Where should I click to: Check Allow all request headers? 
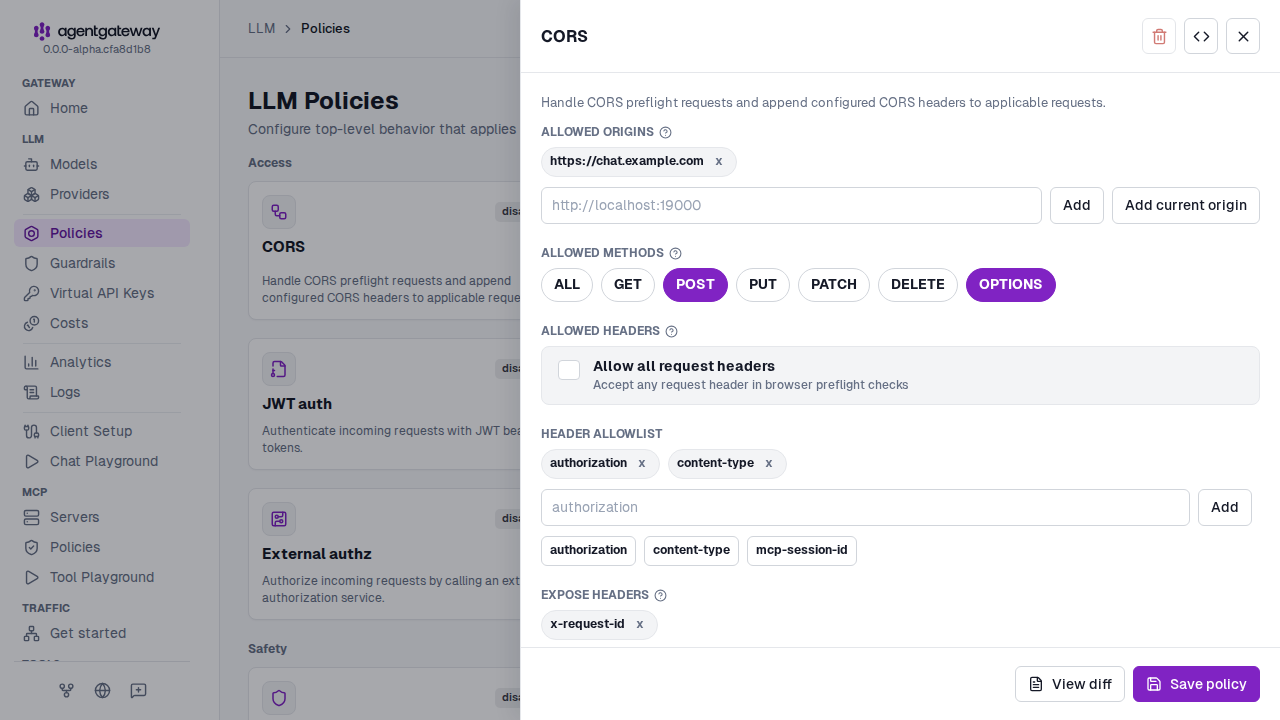click(x=569, y=370)
